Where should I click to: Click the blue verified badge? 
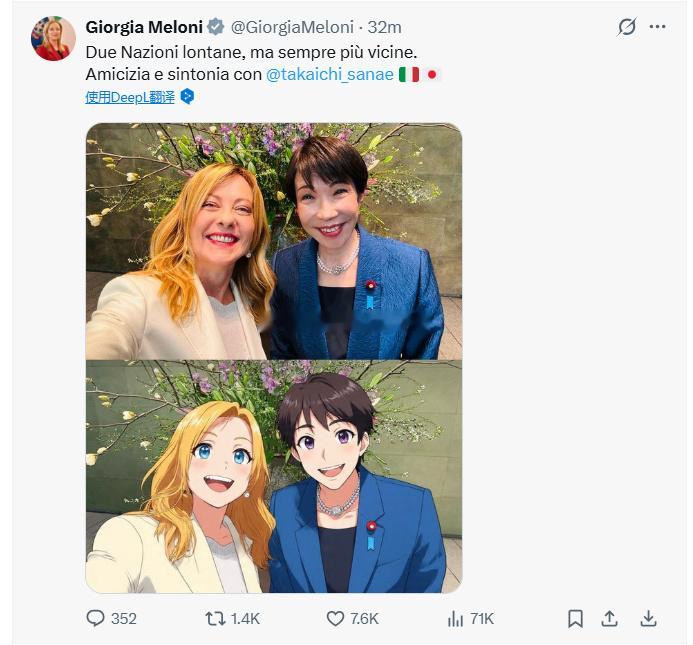click(x=216, y=27)
